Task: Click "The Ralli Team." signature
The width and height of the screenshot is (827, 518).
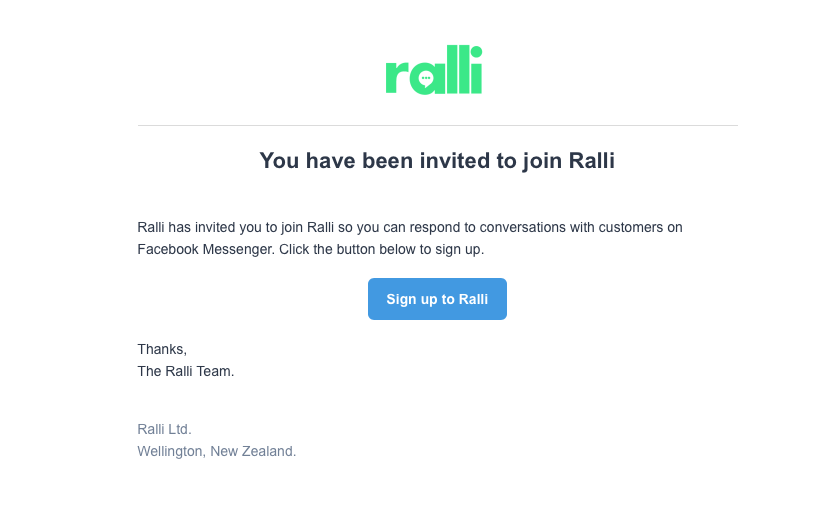Action: point(186,371)
